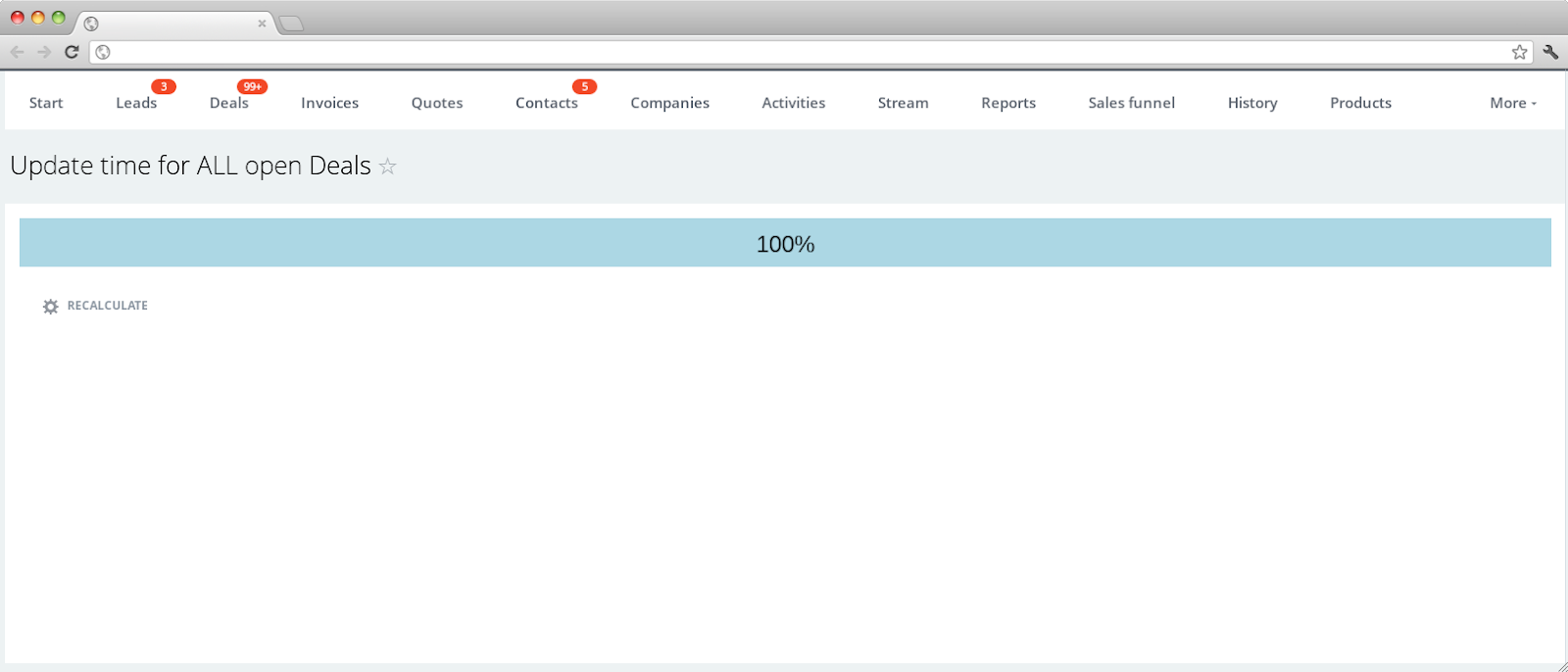Open the Leads section
This screenshot has height=672, width=1568.
(136, 103)
